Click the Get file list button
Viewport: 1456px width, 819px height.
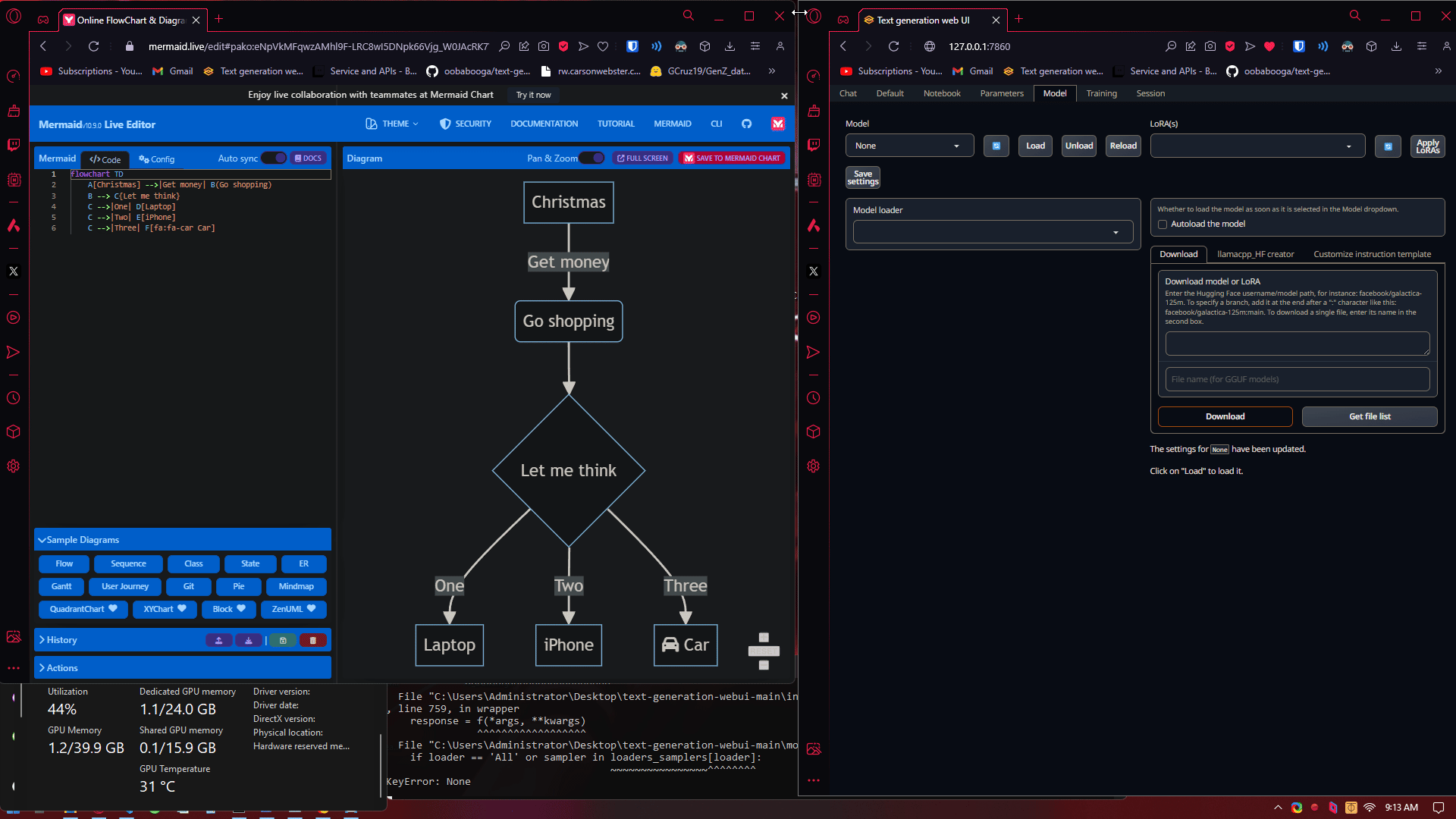1369,416
